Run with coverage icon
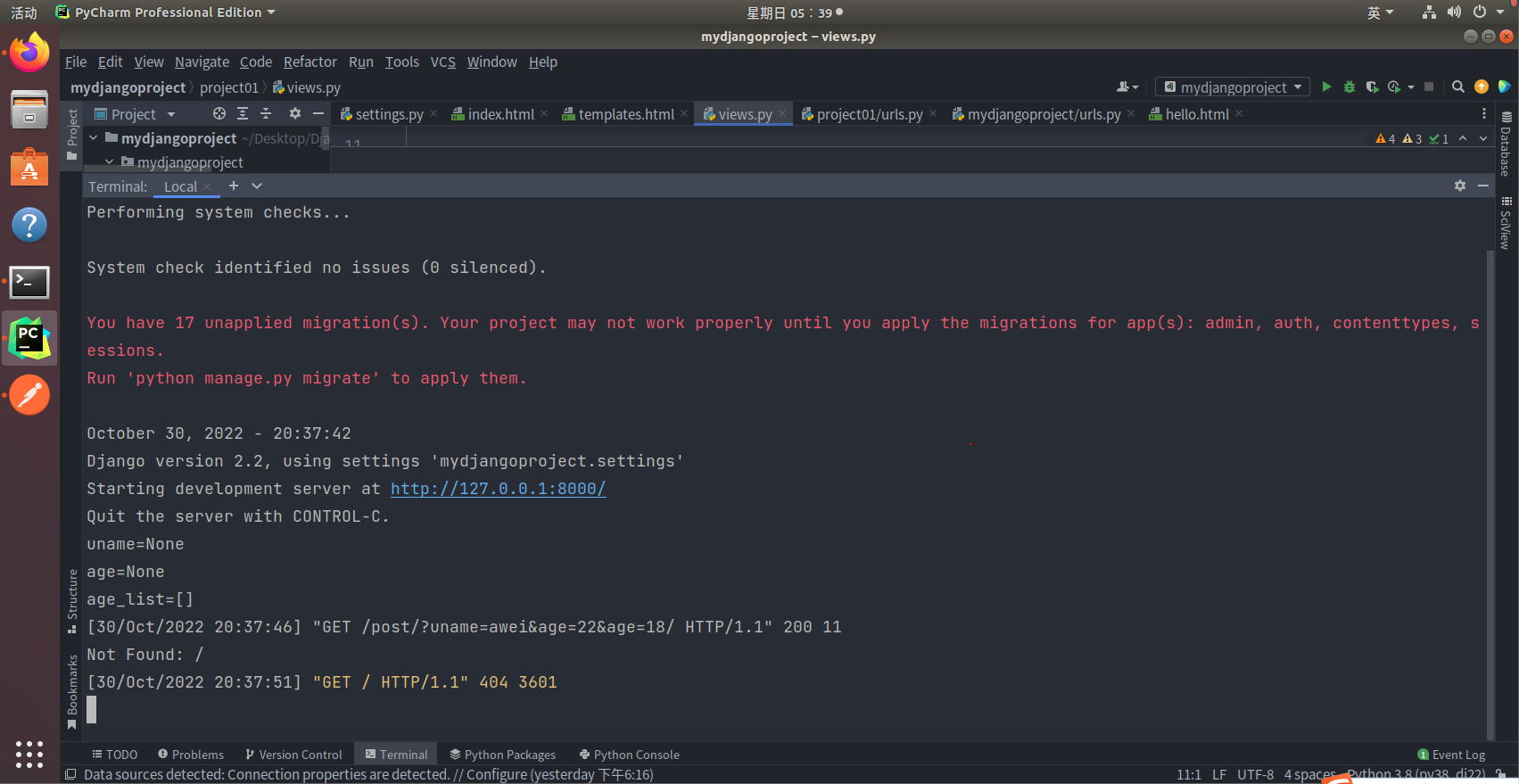 click(1372, 87)
